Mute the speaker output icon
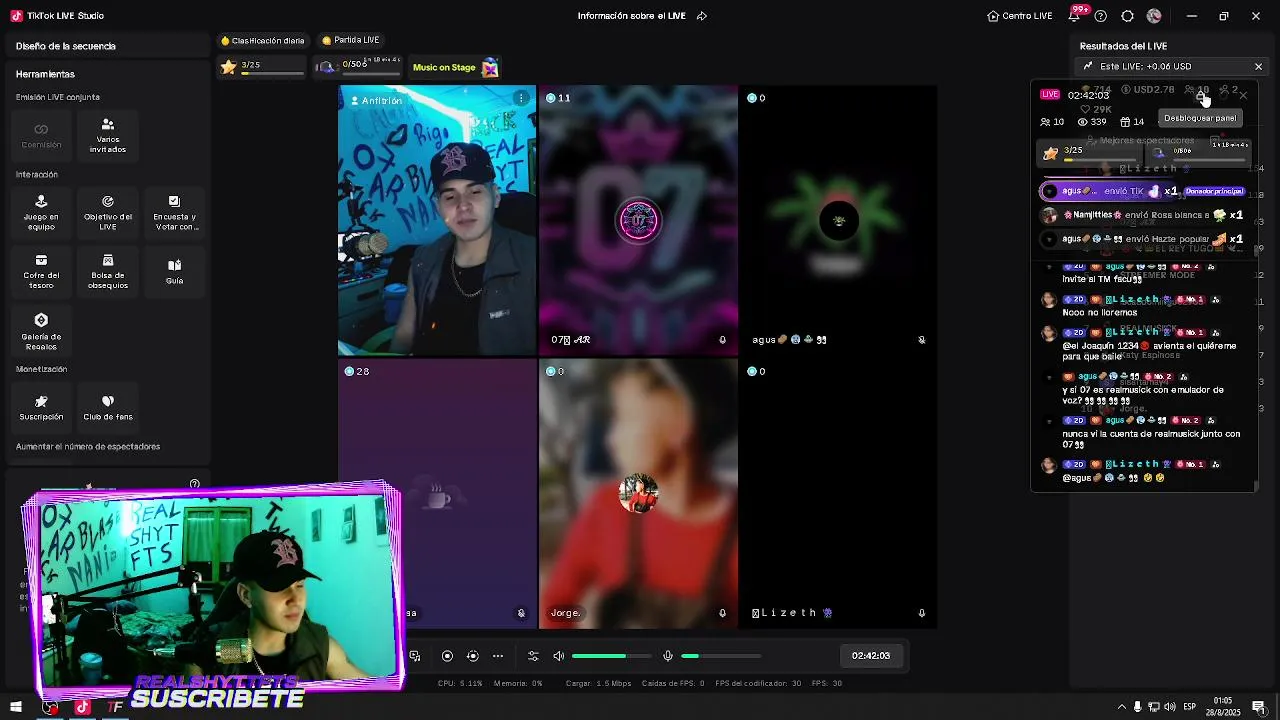The height and width of the screenshot is (720, 1280). tap(559, 656)
